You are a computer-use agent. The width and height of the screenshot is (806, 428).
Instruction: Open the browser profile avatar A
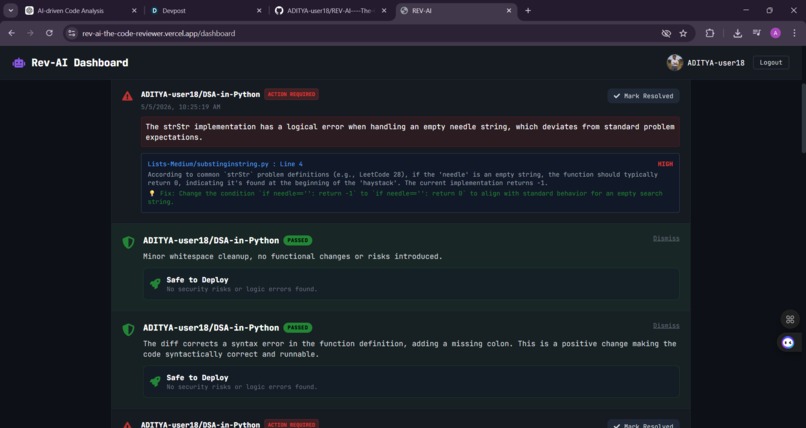coord(776,33)
